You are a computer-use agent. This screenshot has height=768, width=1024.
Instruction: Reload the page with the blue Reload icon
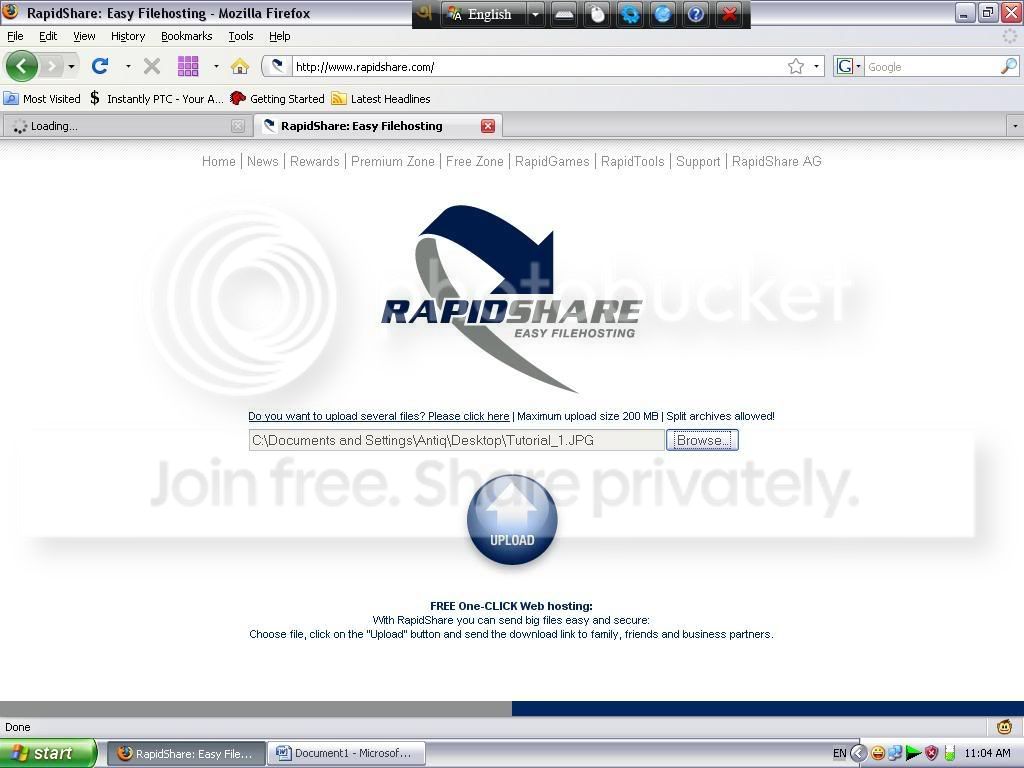[x=100, y=66]
